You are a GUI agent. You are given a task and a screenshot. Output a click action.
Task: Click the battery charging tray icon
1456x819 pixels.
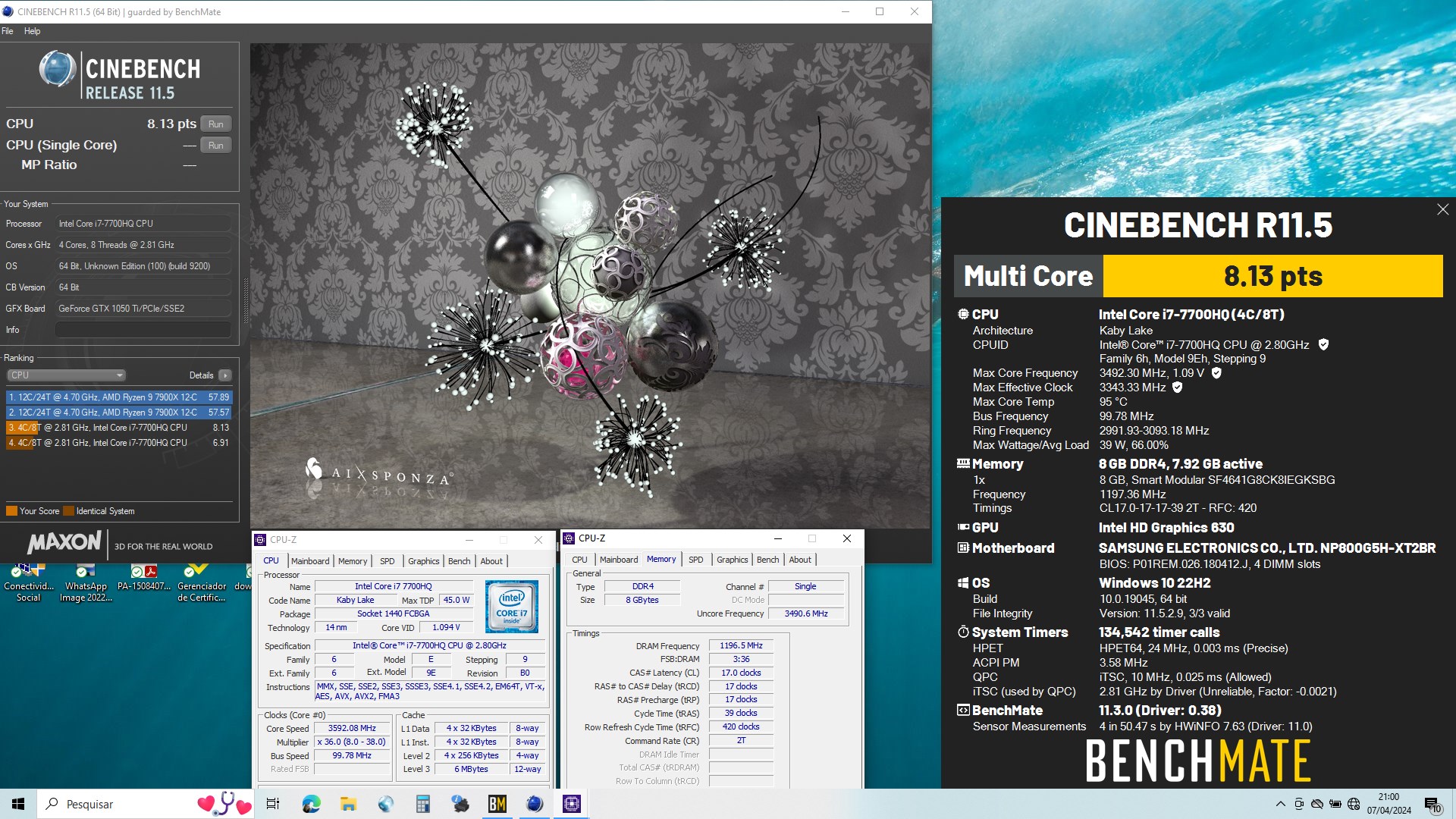click(1335, 804)
